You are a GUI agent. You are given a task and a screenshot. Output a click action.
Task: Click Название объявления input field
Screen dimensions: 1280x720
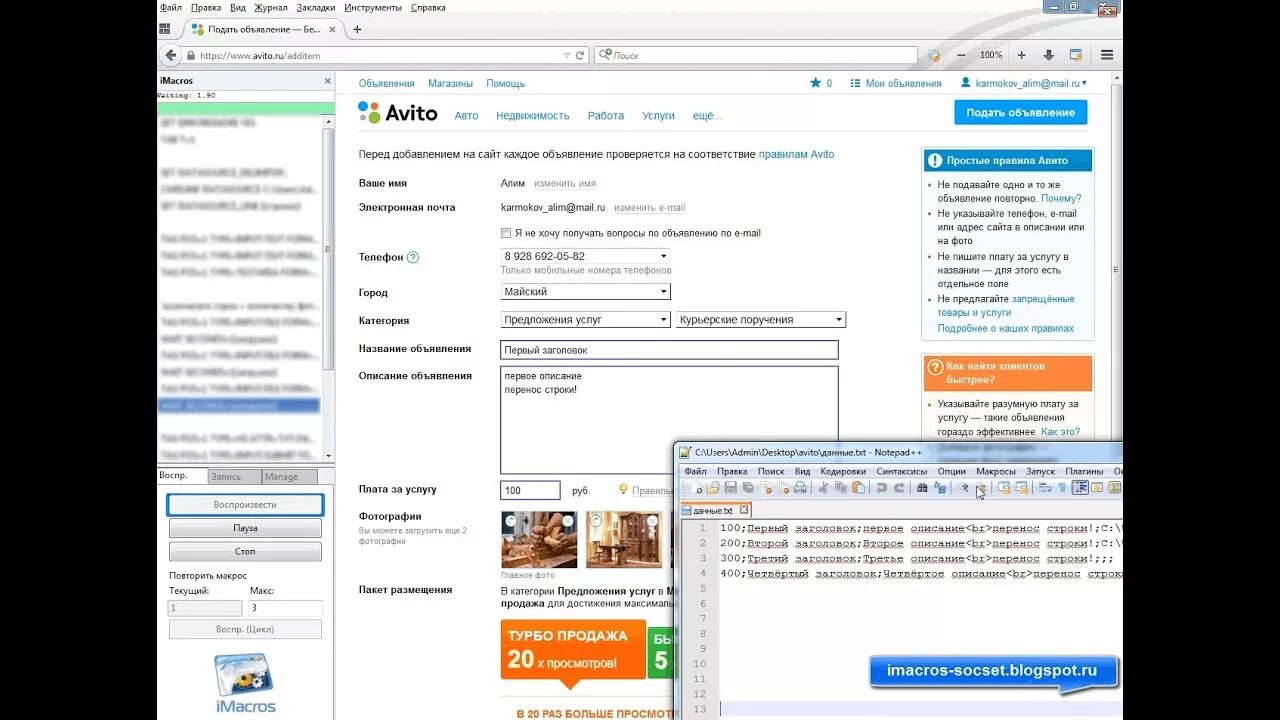(x=669, y=350)
